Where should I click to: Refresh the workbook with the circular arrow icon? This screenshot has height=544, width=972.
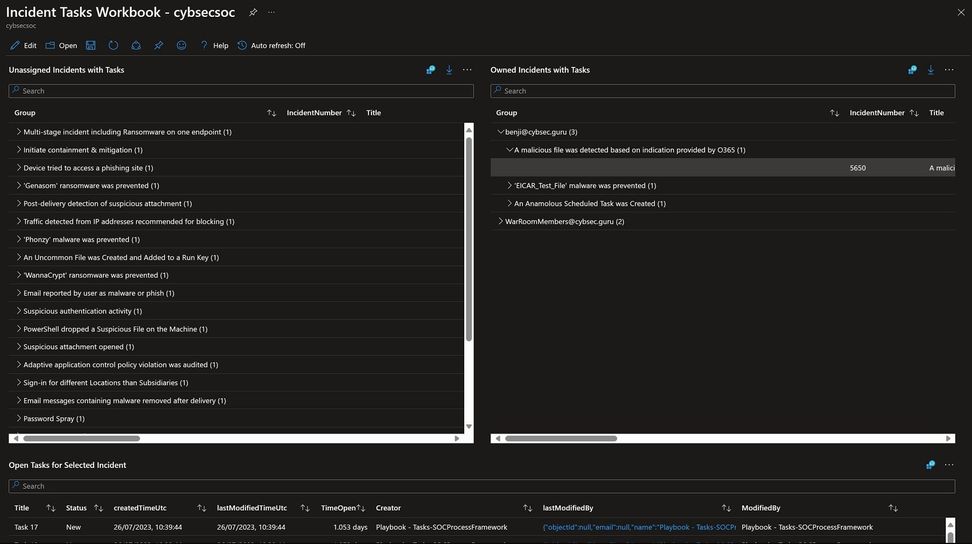(x=113, y=45)
